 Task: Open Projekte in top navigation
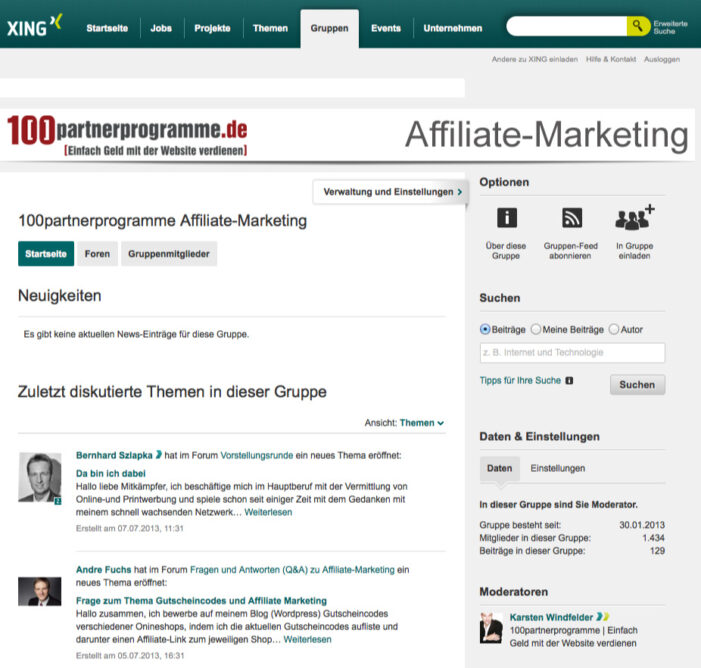tap(212, 28)
